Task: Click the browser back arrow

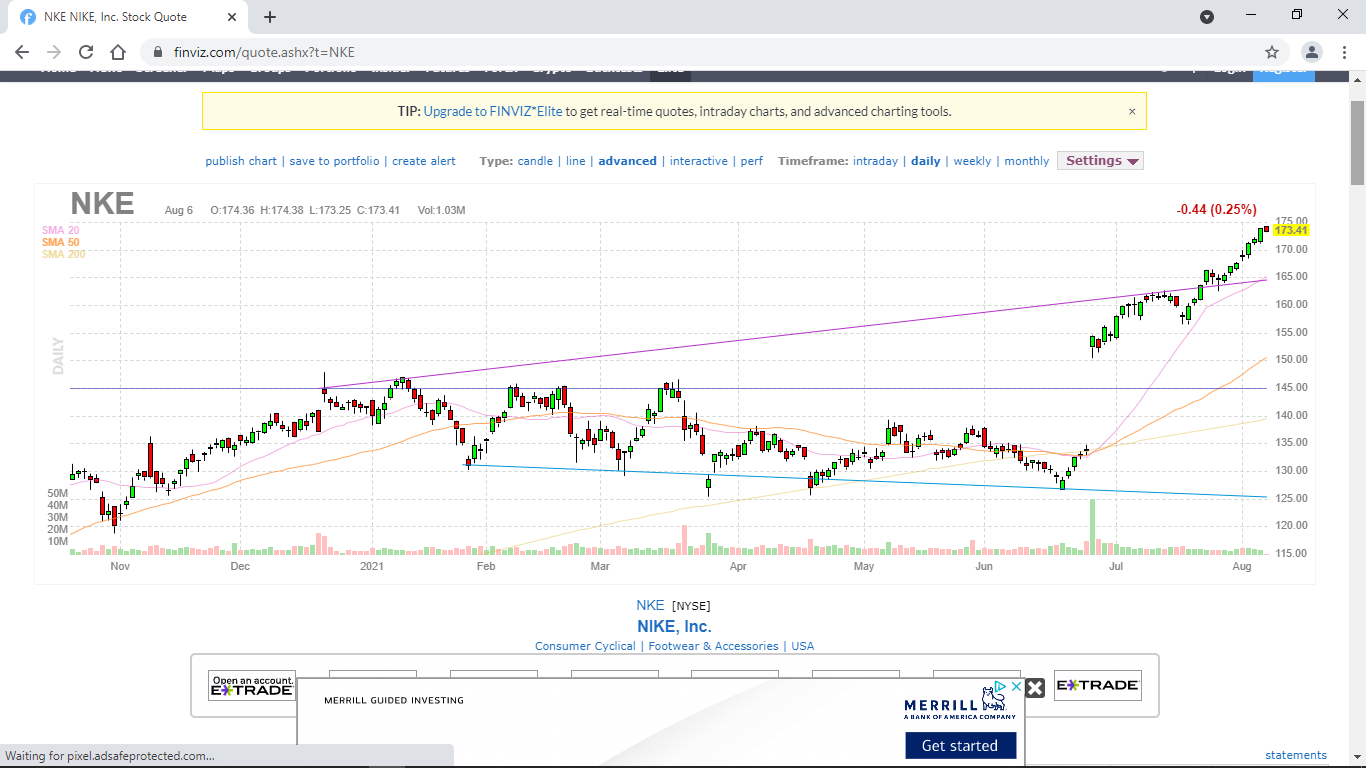Action: click(x=22, y=52)
